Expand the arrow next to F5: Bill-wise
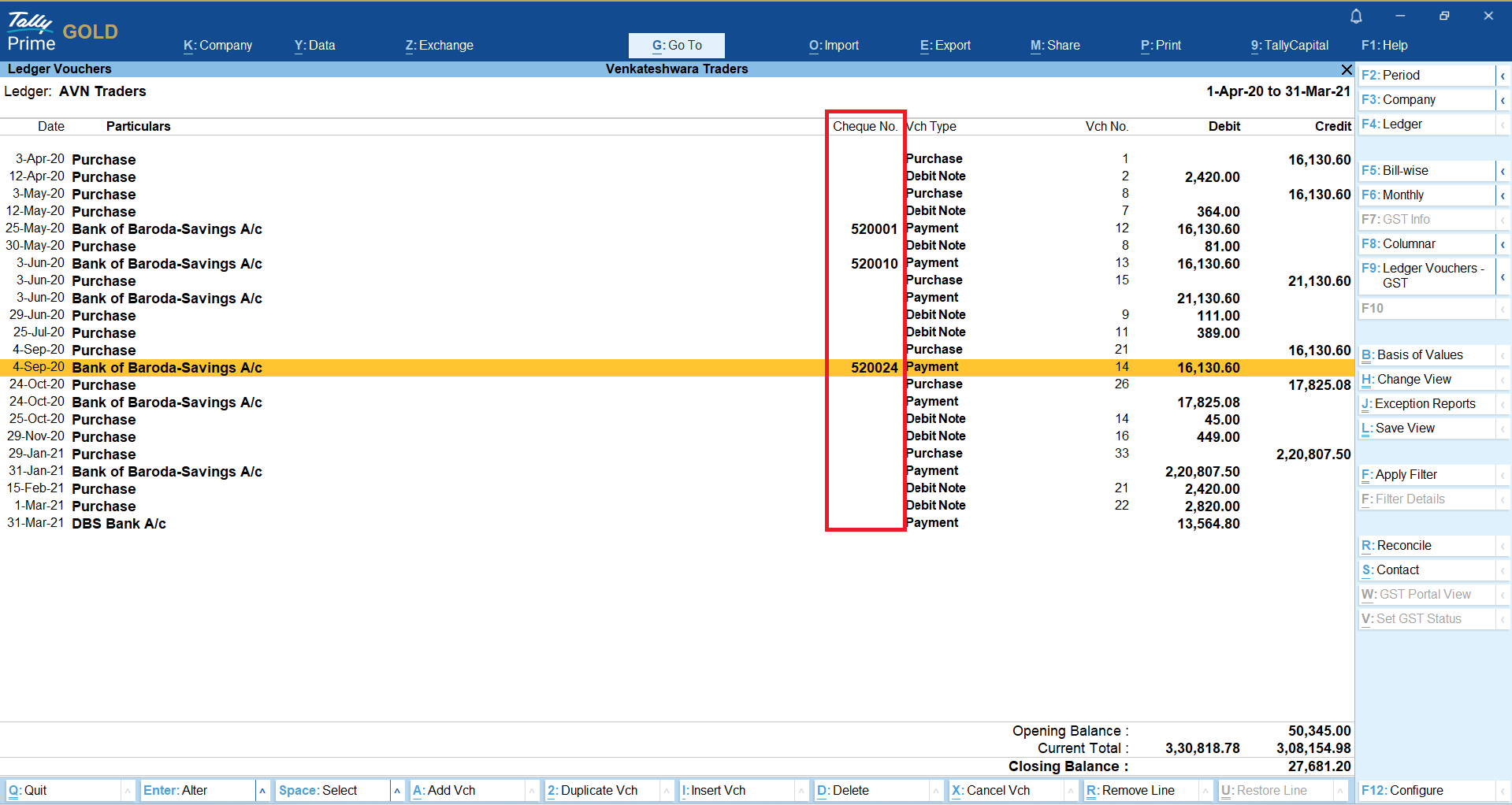 coord(1503,171)
